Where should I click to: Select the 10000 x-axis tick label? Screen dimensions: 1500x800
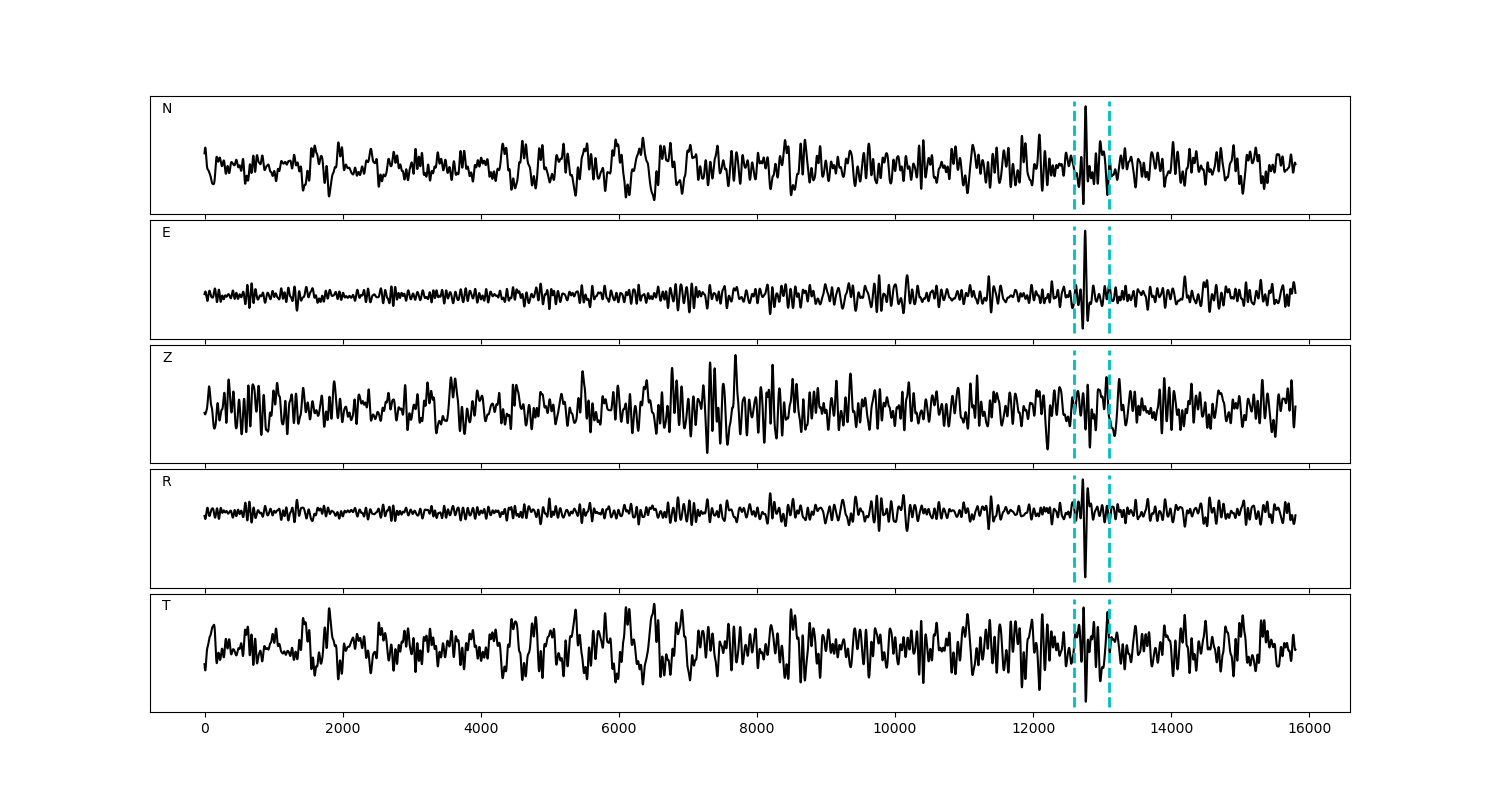point(895,729)
